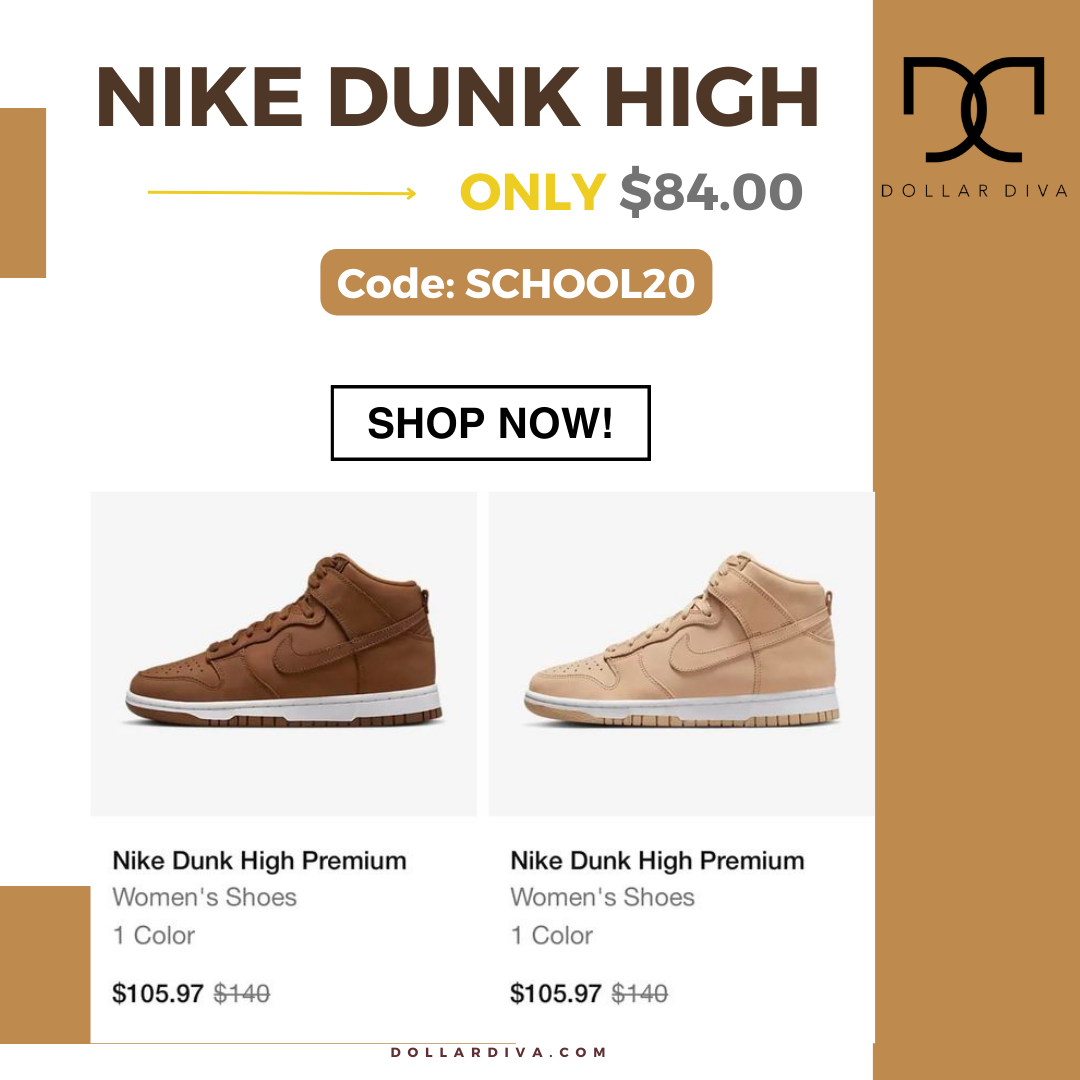Open the brown Nike Dunk High shoe image
This screenshot has height=1080, width=1080.
pos(283,653)
